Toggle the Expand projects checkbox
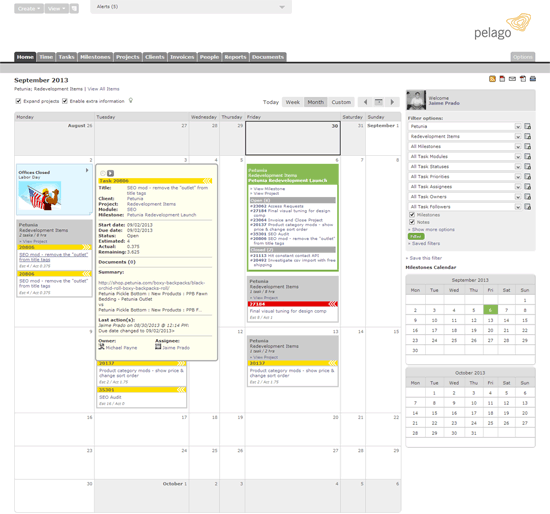 tap(18, 101)
